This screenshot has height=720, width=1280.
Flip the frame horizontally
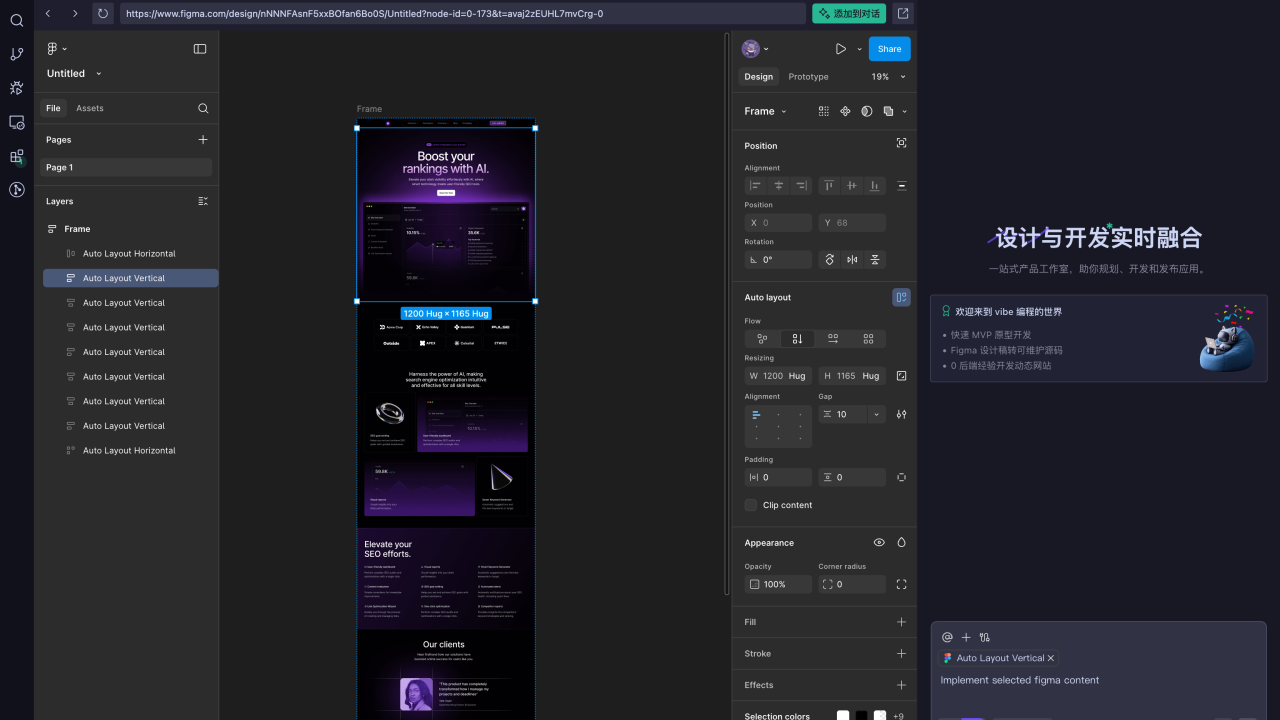point(852,260)
